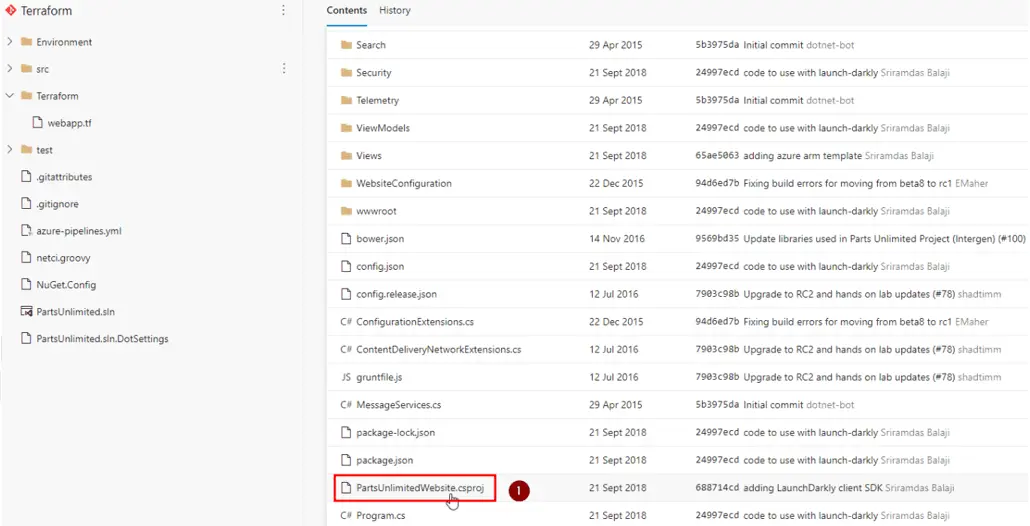Screen dimensions: 1030x526
Task: Open the azure-pipelines.yml file
Action: (78, 231)
